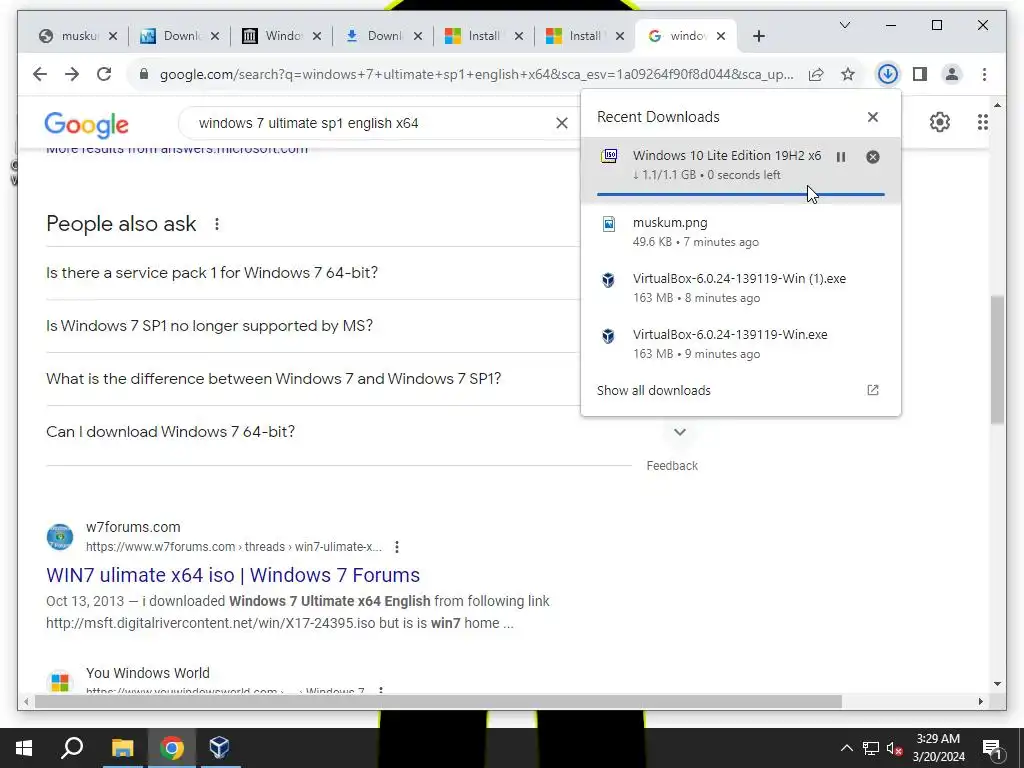Go to Google logo homepage
This screenshot has height=768, width=1024.
click(86, 125)
